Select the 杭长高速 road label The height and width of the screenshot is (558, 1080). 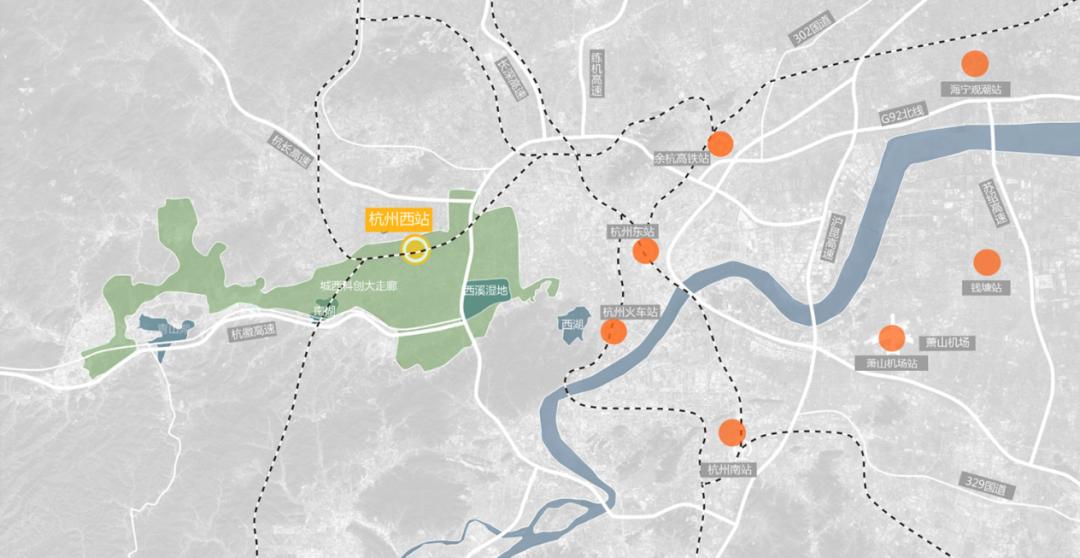(291, 149)
